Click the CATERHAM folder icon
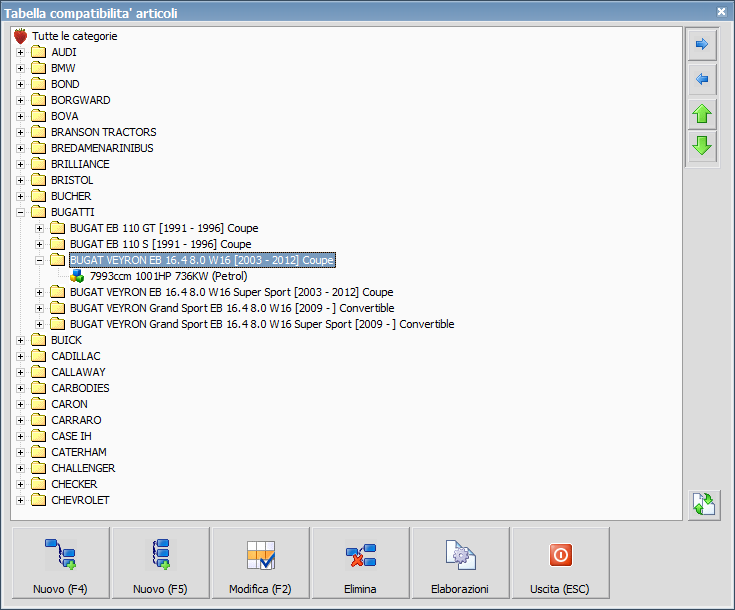Viewport: 735px width, 610px height. click(38, 452)
